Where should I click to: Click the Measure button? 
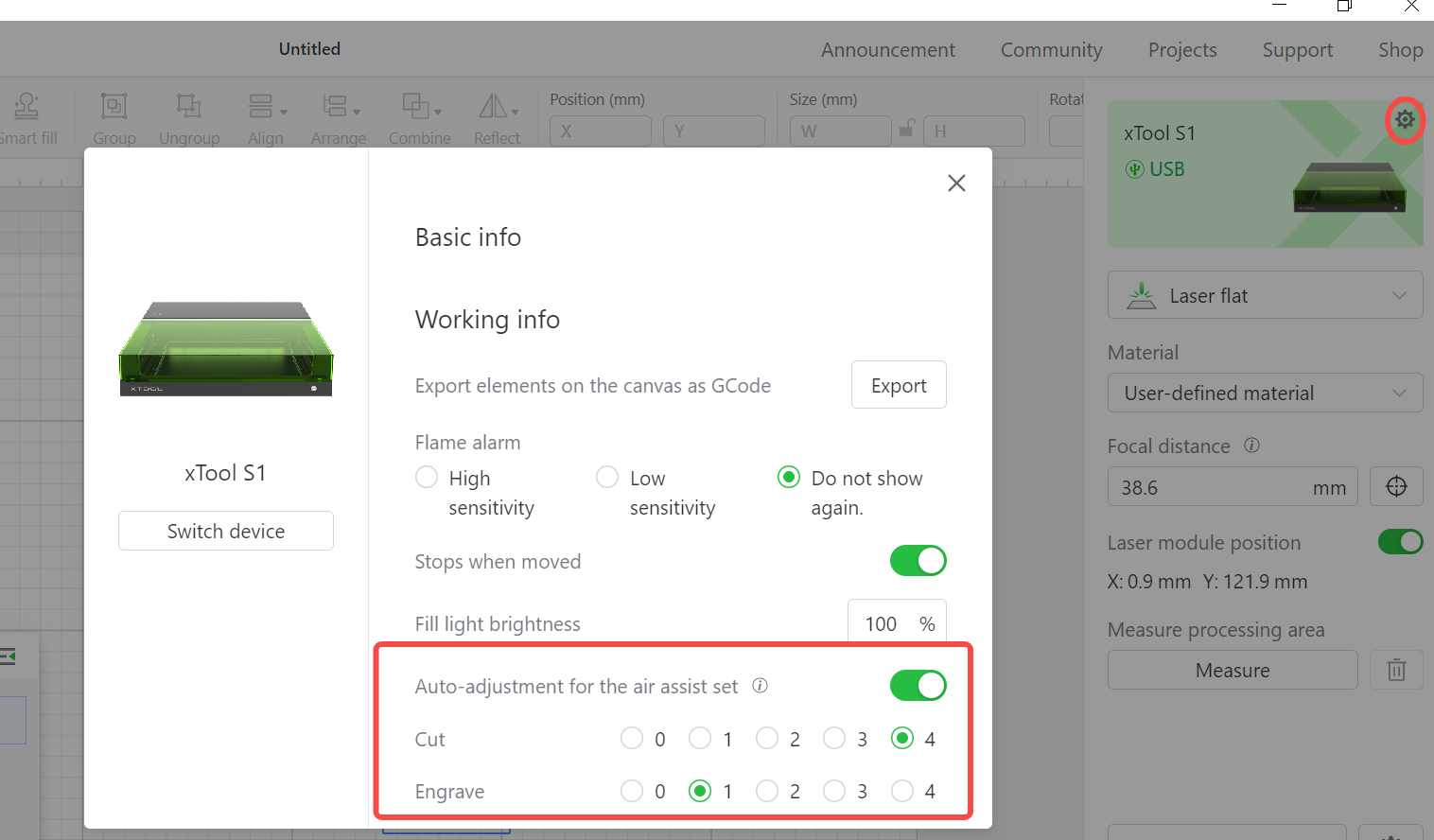pyautogui.click(x=1233, y=670)
